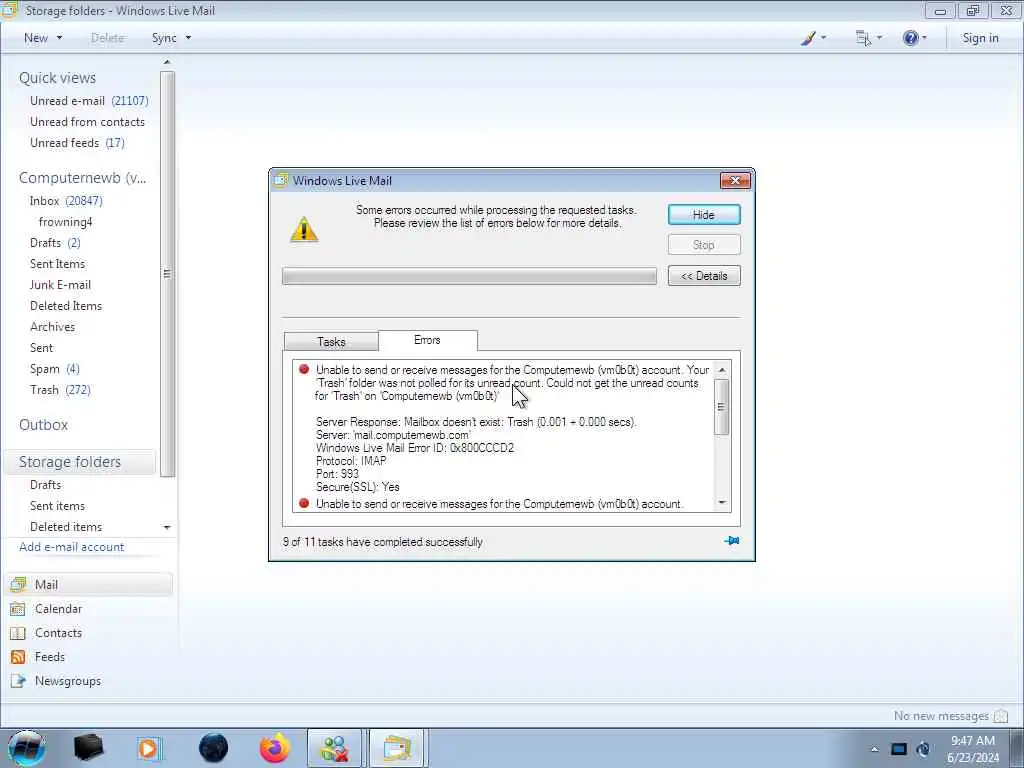Viewport: 1024px width, 768px height.
Task: Open Computernewb Deleted Items folder
Action: [66, 306]
